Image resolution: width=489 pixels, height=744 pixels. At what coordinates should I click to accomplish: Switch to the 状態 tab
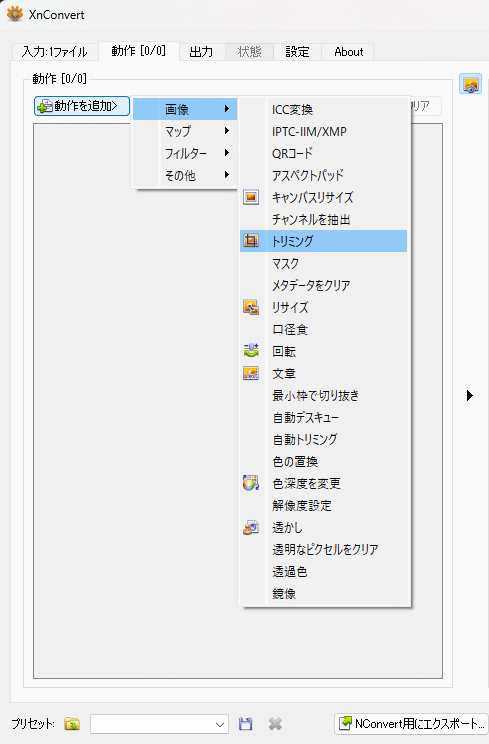(249, 52)
